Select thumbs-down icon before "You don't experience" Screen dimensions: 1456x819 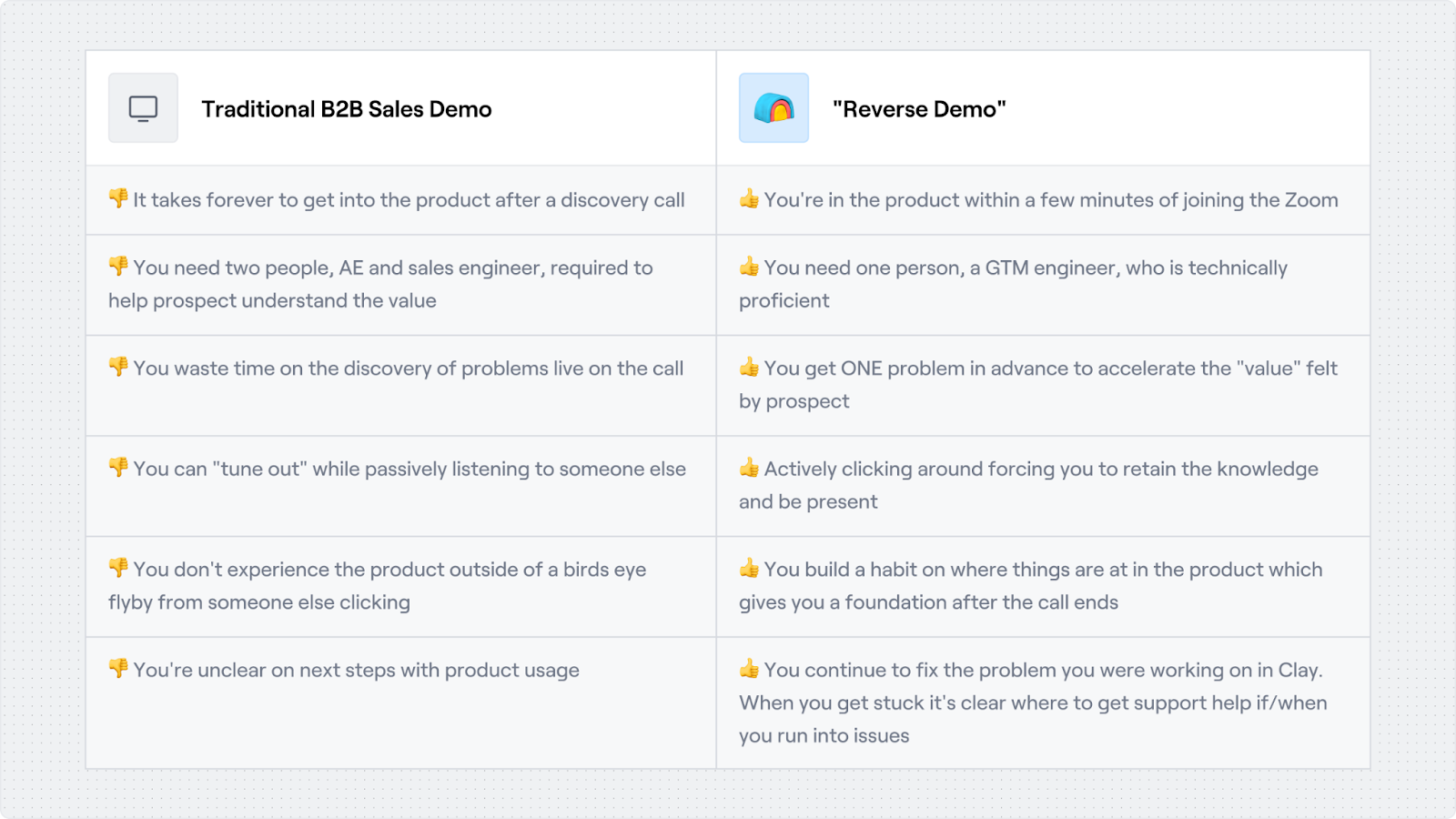tap(118, 568)
